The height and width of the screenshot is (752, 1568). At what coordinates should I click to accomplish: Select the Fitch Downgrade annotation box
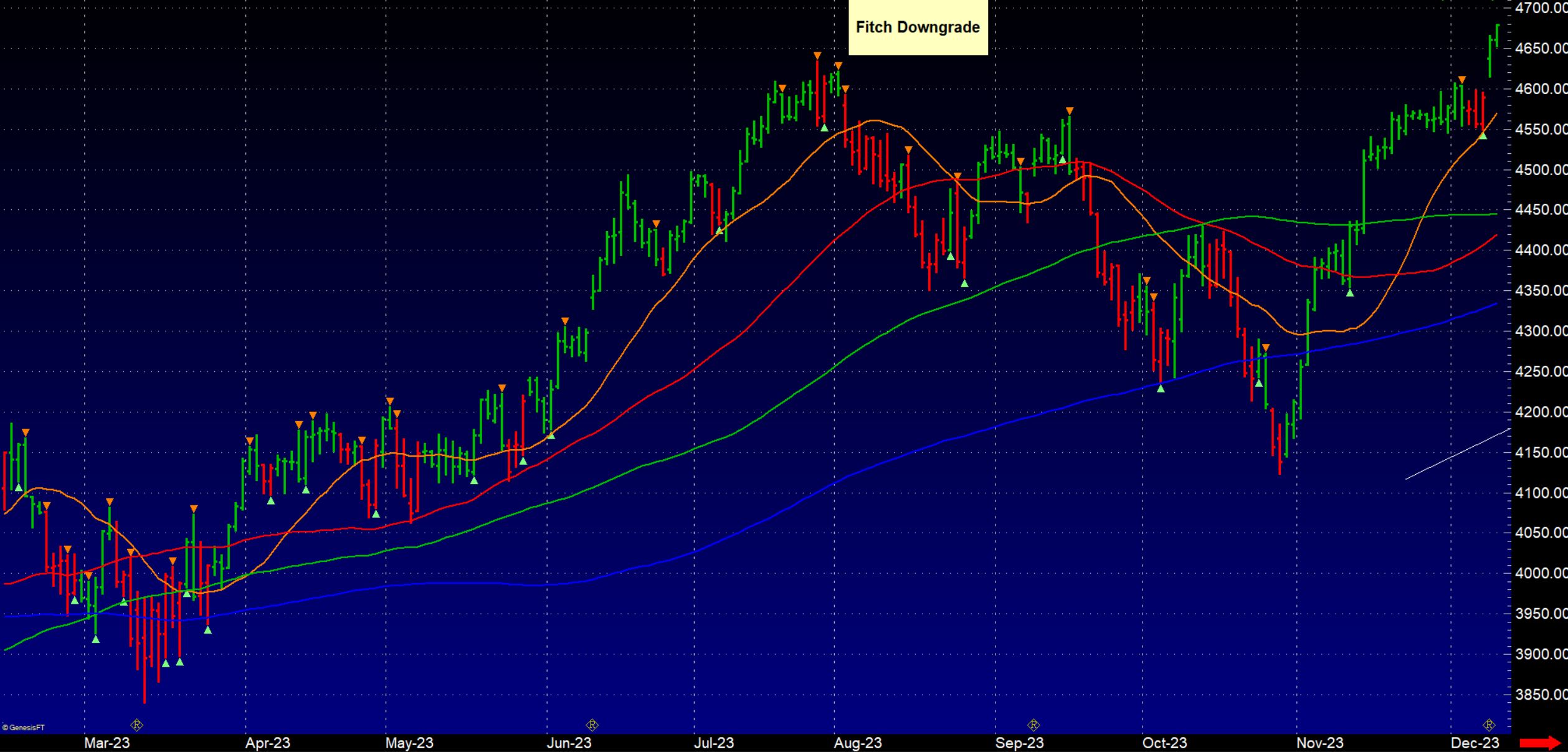(918, 27)
